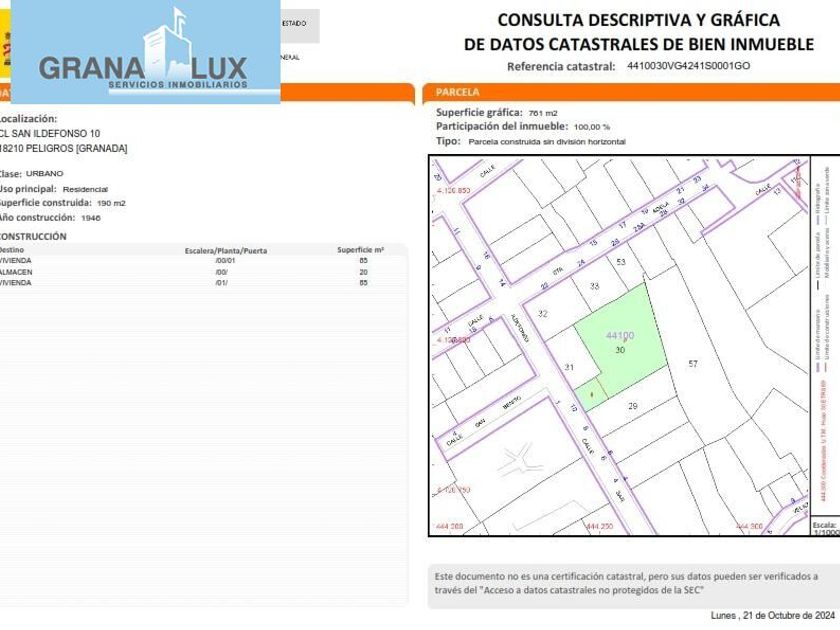Viewport: 840px width, 630px height.
Task: Click the CONSTRUCCIÓN heading
Action: (x=33, y=236)
